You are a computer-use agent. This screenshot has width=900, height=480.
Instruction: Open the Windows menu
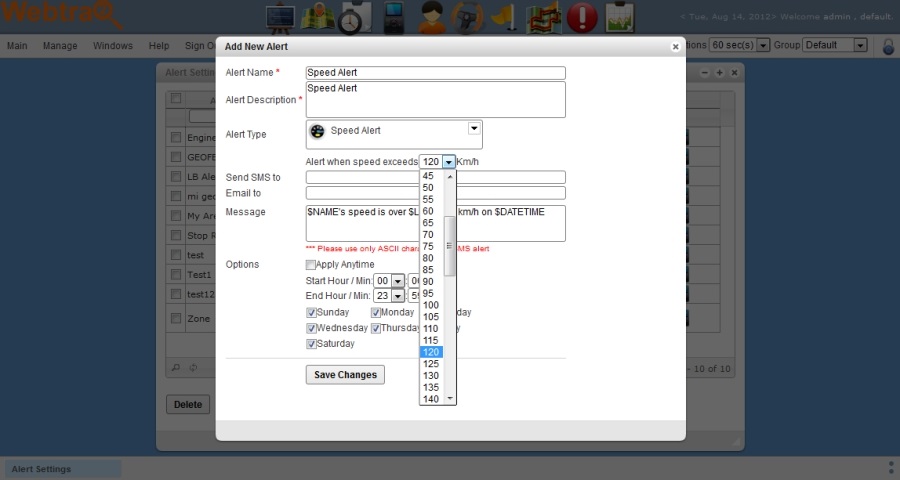tap(113, 46)
